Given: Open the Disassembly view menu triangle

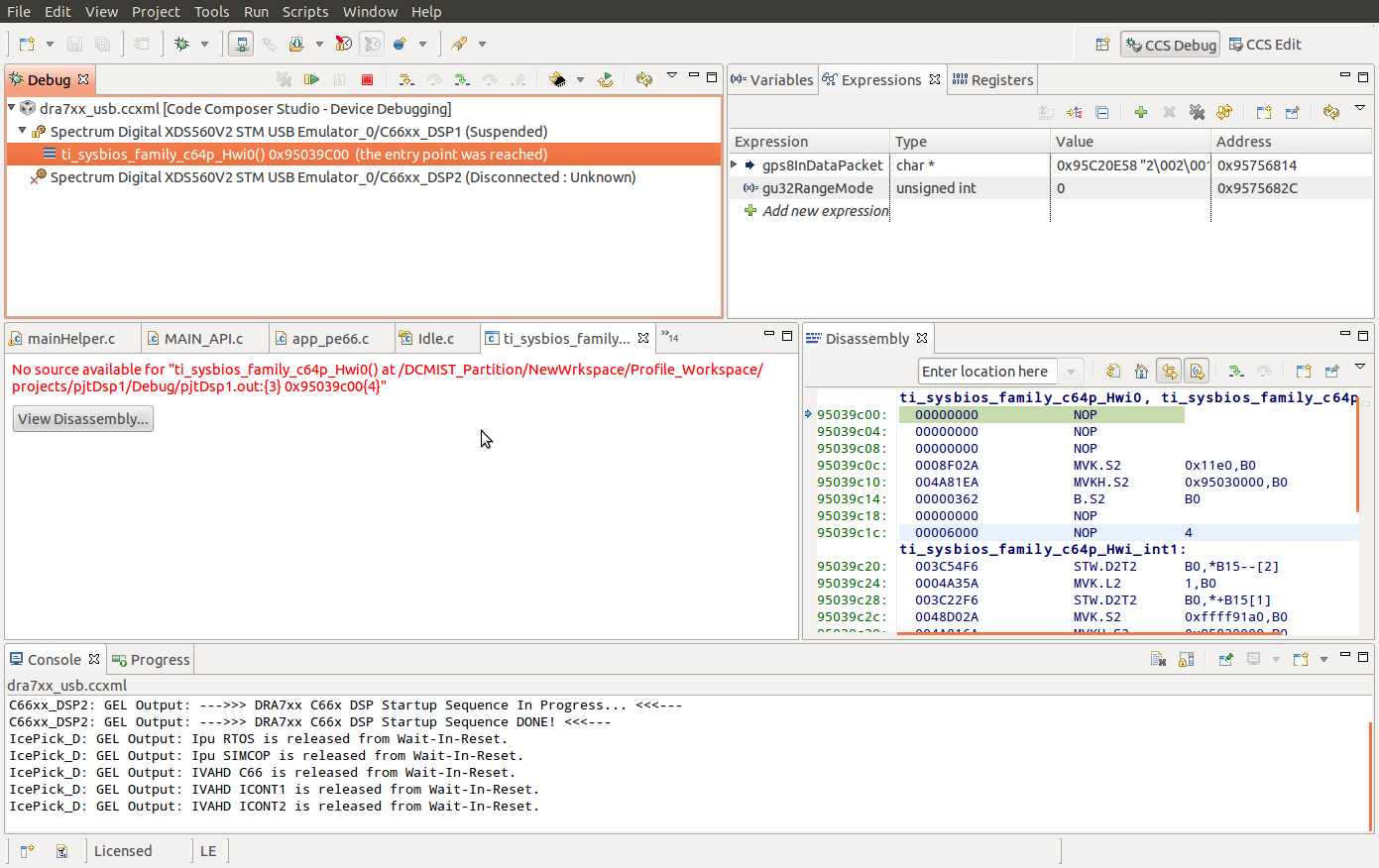Looking at the screenshot, I should pos(1360,367).
